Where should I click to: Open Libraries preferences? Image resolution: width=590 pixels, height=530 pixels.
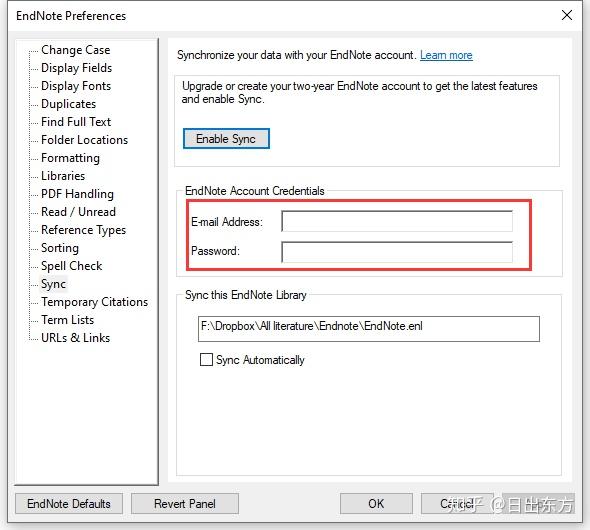[x=63, y=176]
